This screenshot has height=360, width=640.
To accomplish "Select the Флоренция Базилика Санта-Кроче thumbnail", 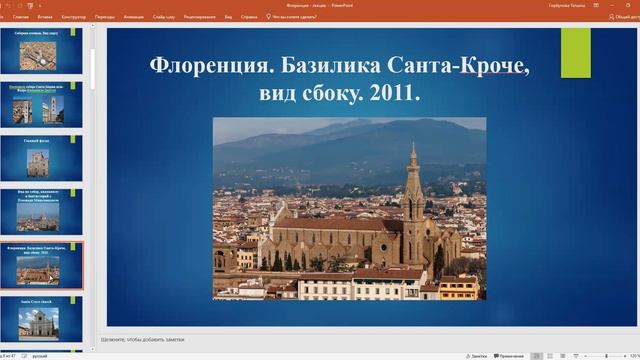I will tap(41, 266).
